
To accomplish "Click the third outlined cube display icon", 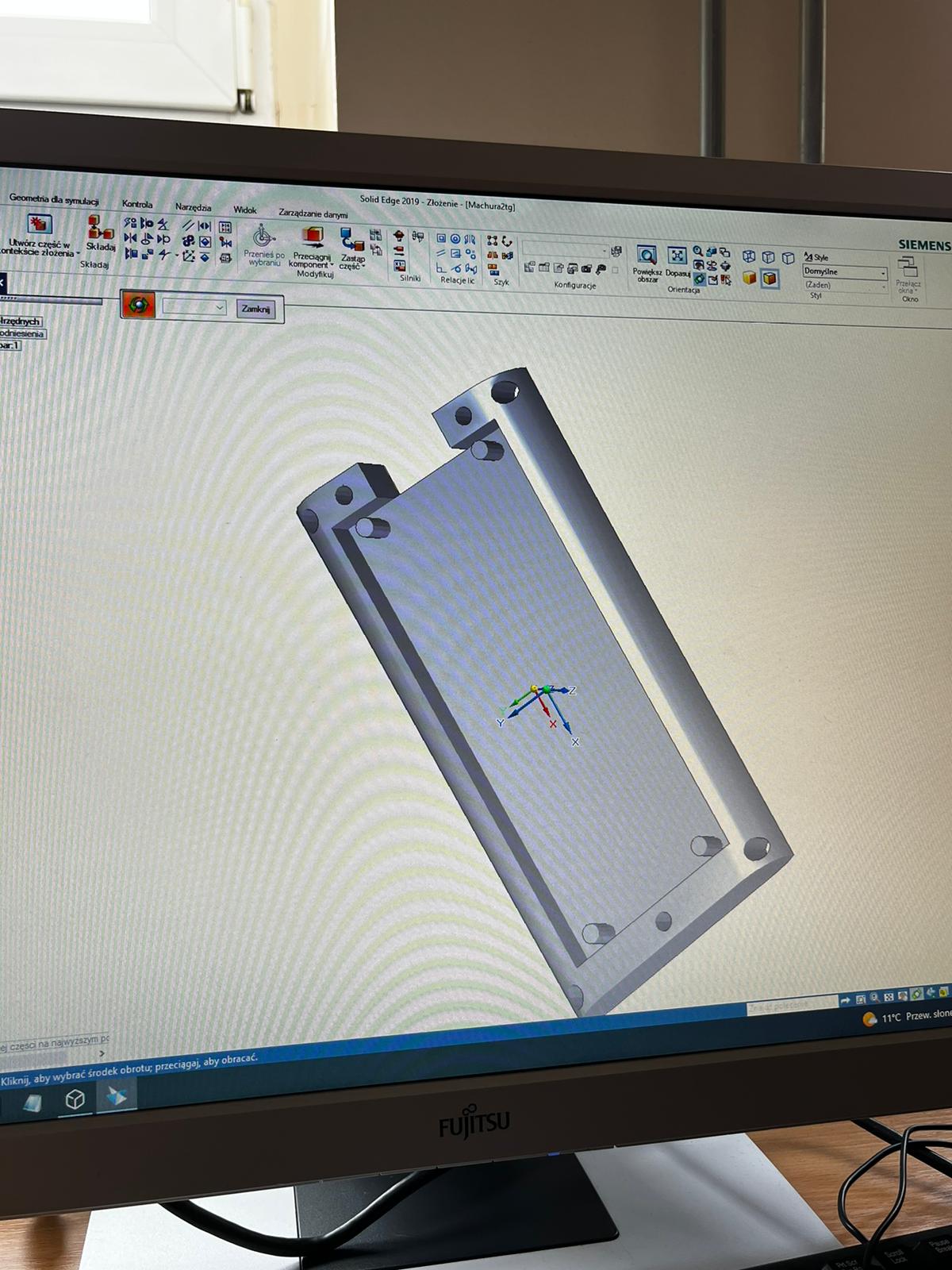I will [x=788, y=258].
